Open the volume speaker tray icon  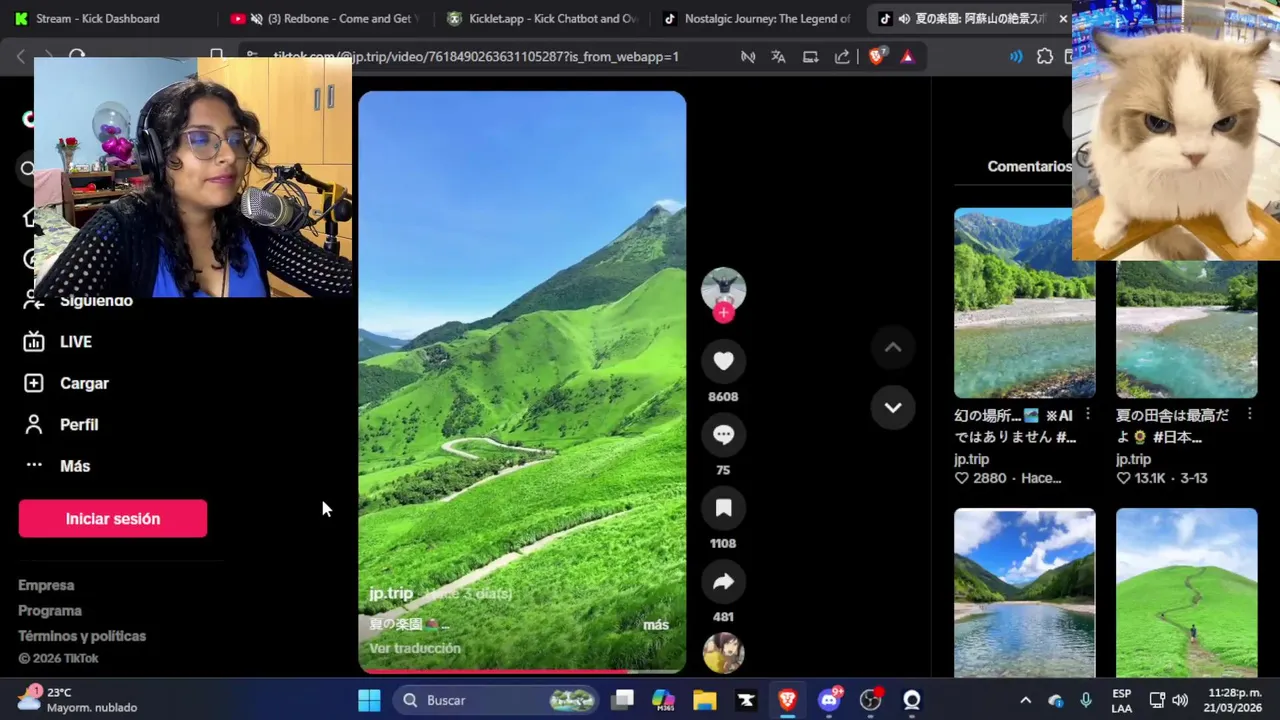pos(1180,700)
